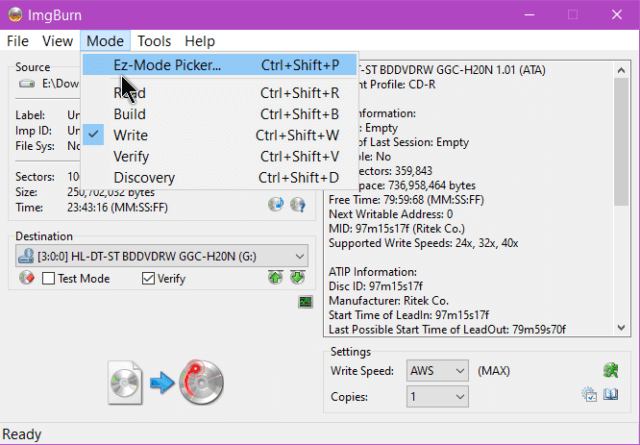
Task: Click the blue arrow between the discs
Action: (162, 383)
